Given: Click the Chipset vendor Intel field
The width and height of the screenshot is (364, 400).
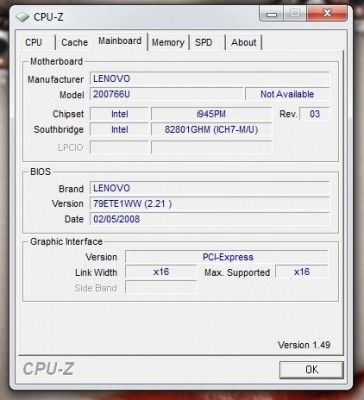Looking at the screenshot, I should click(119, 114).
